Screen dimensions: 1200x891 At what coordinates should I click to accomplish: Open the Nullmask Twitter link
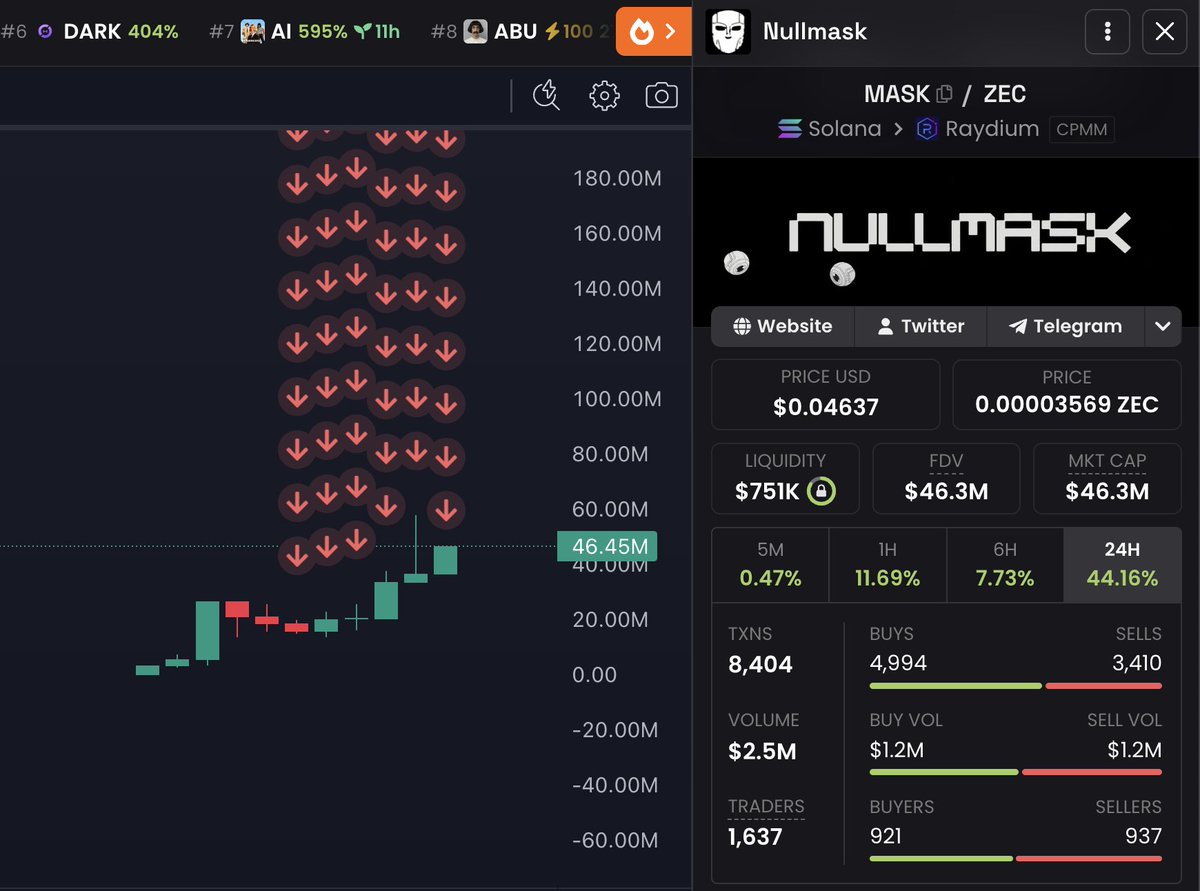point(920,326)
